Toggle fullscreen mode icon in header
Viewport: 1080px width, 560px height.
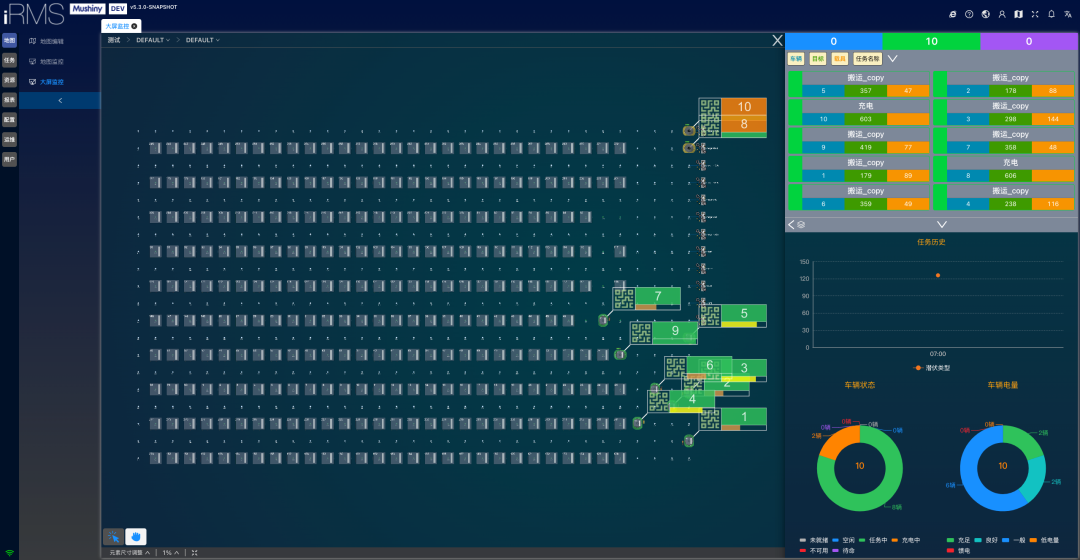(x=1035, y=14)
